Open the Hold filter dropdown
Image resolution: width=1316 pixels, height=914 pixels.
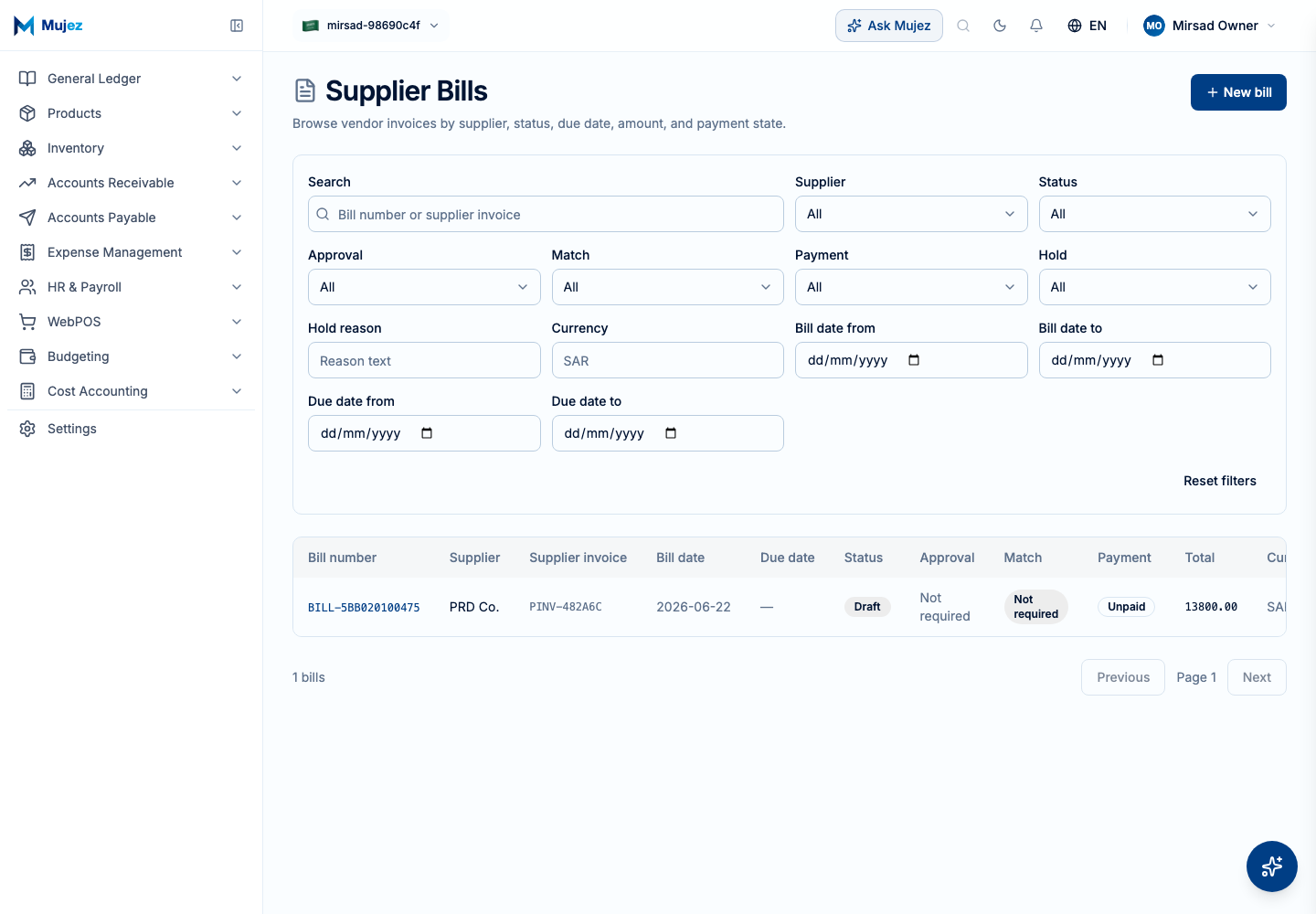tap(1154, 287)
